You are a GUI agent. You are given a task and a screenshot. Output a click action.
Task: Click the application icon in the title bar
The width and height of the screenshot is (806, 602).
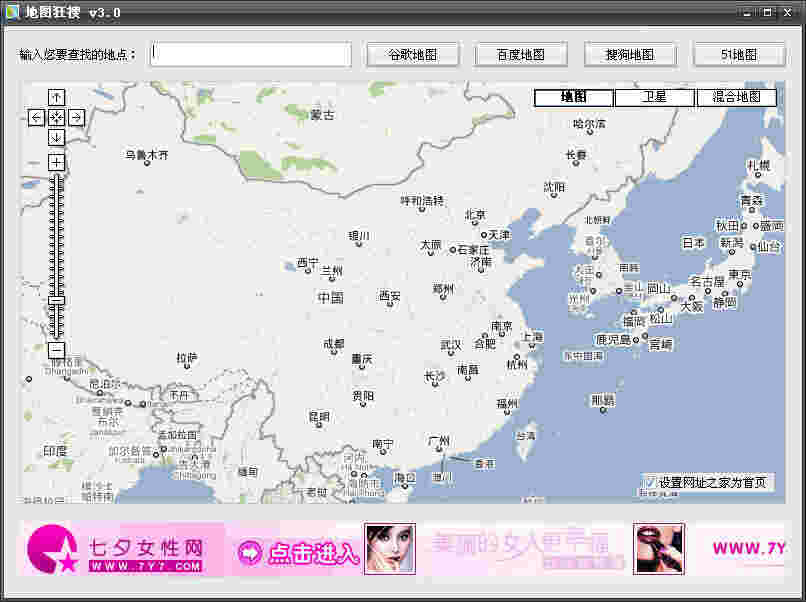click(x=12, y=13)
